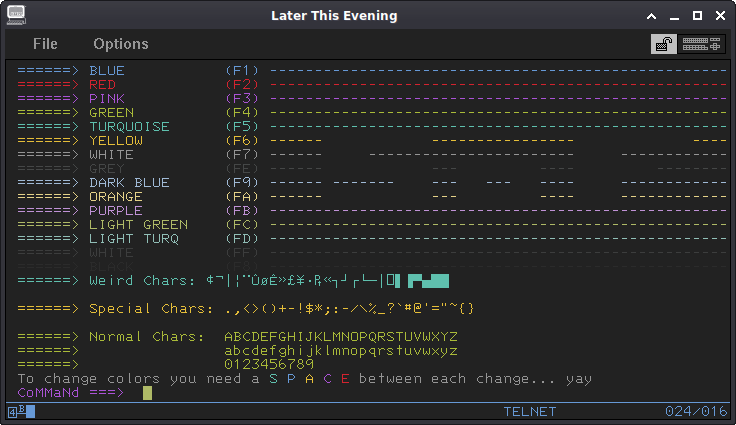
Task: Click the (F1) key label
Action: click(242, 70)
